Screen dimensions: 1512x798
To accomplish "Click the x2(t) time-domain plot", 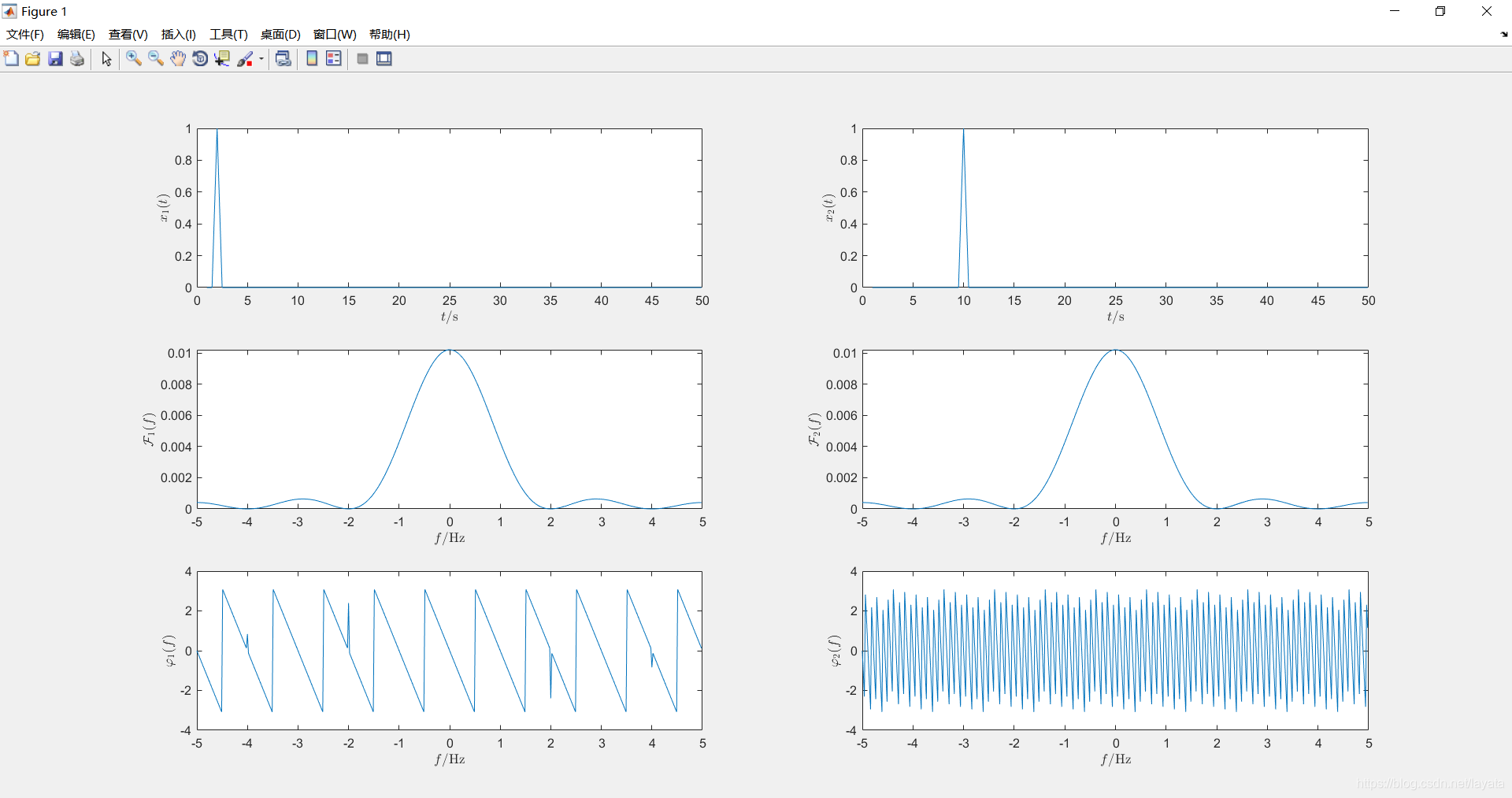I will [x=1115, y=208].
